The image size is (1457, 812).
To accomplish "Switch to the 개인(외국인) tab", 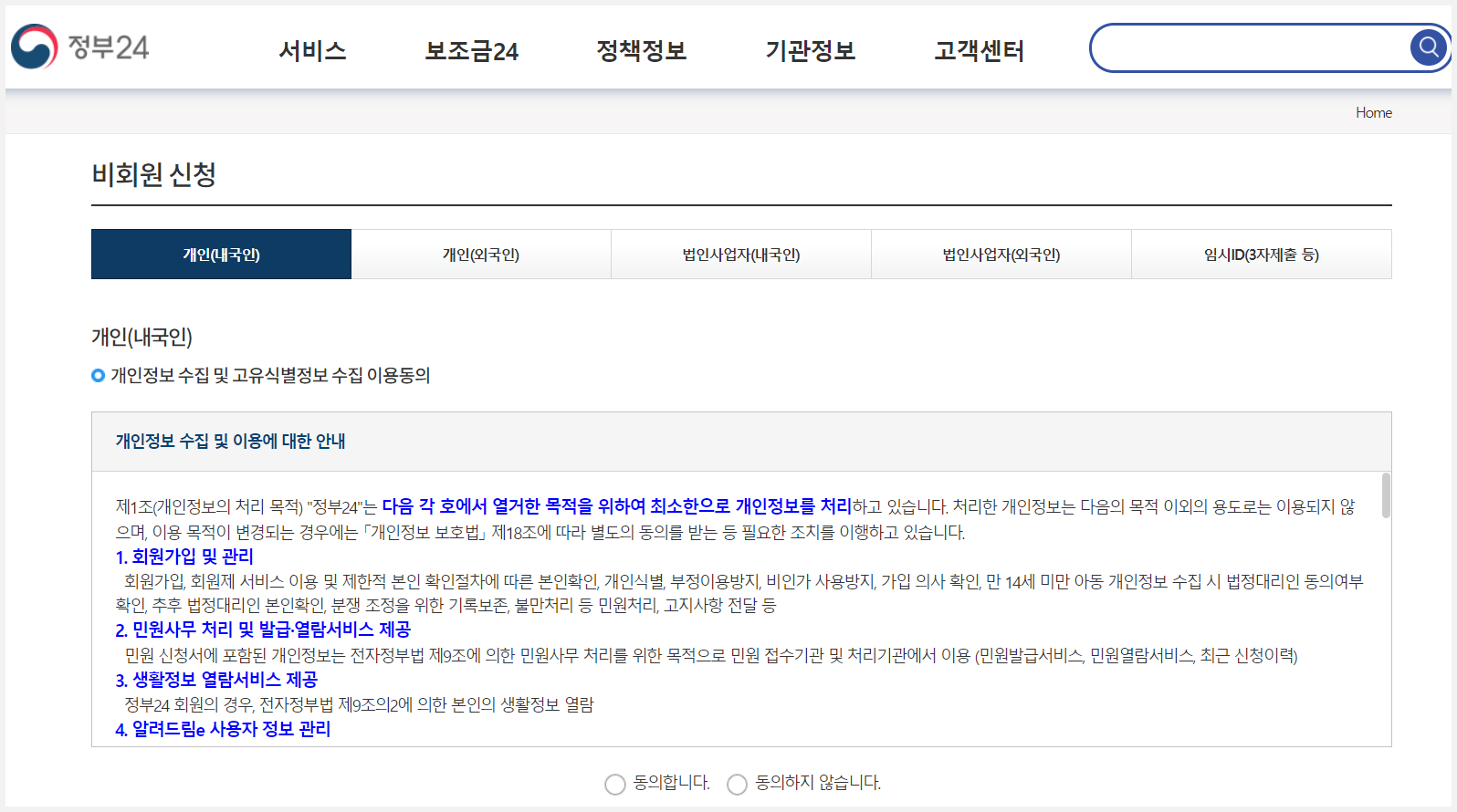I will pyautogui.click(x=481, y=255).
